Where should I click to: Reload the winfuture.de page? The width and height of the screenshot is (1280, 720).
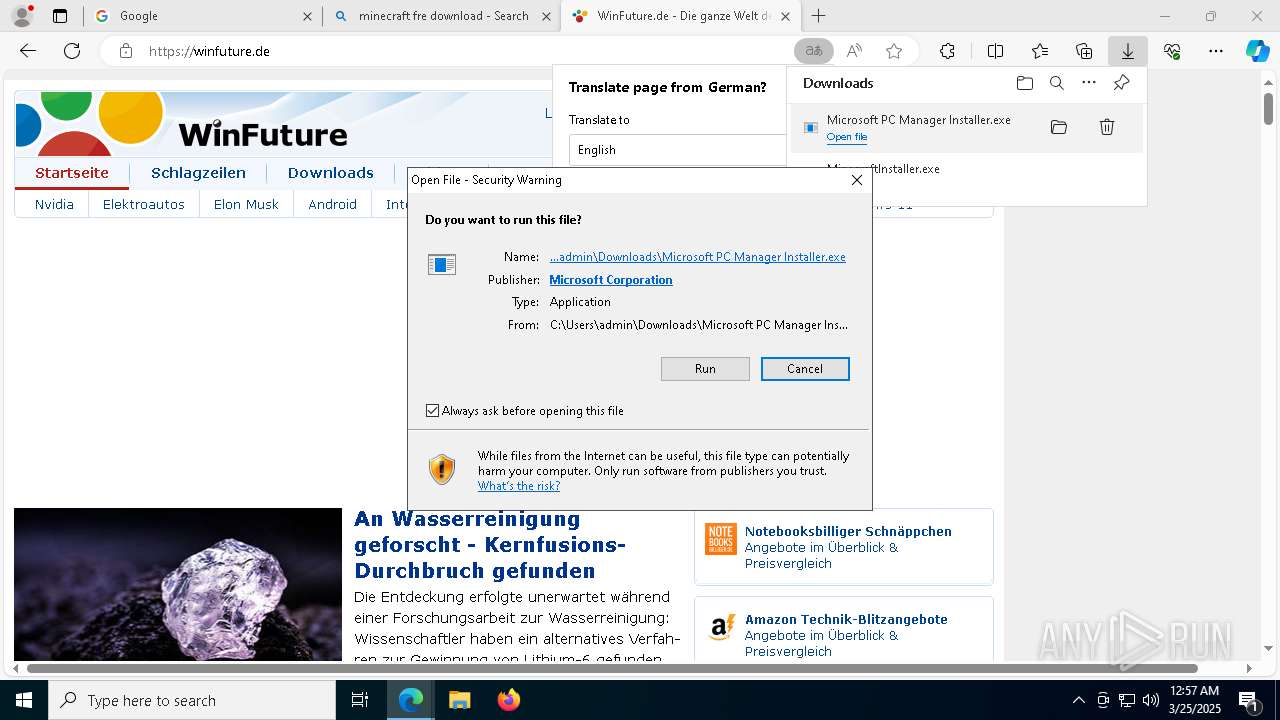(72, 51)
